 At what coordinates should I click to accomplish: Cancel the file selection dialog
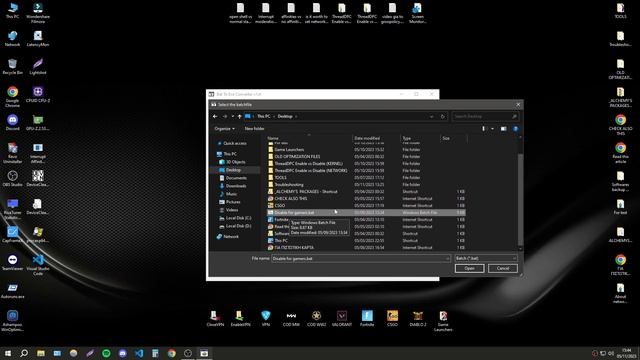pyautogui.click(x=503, y=268)
